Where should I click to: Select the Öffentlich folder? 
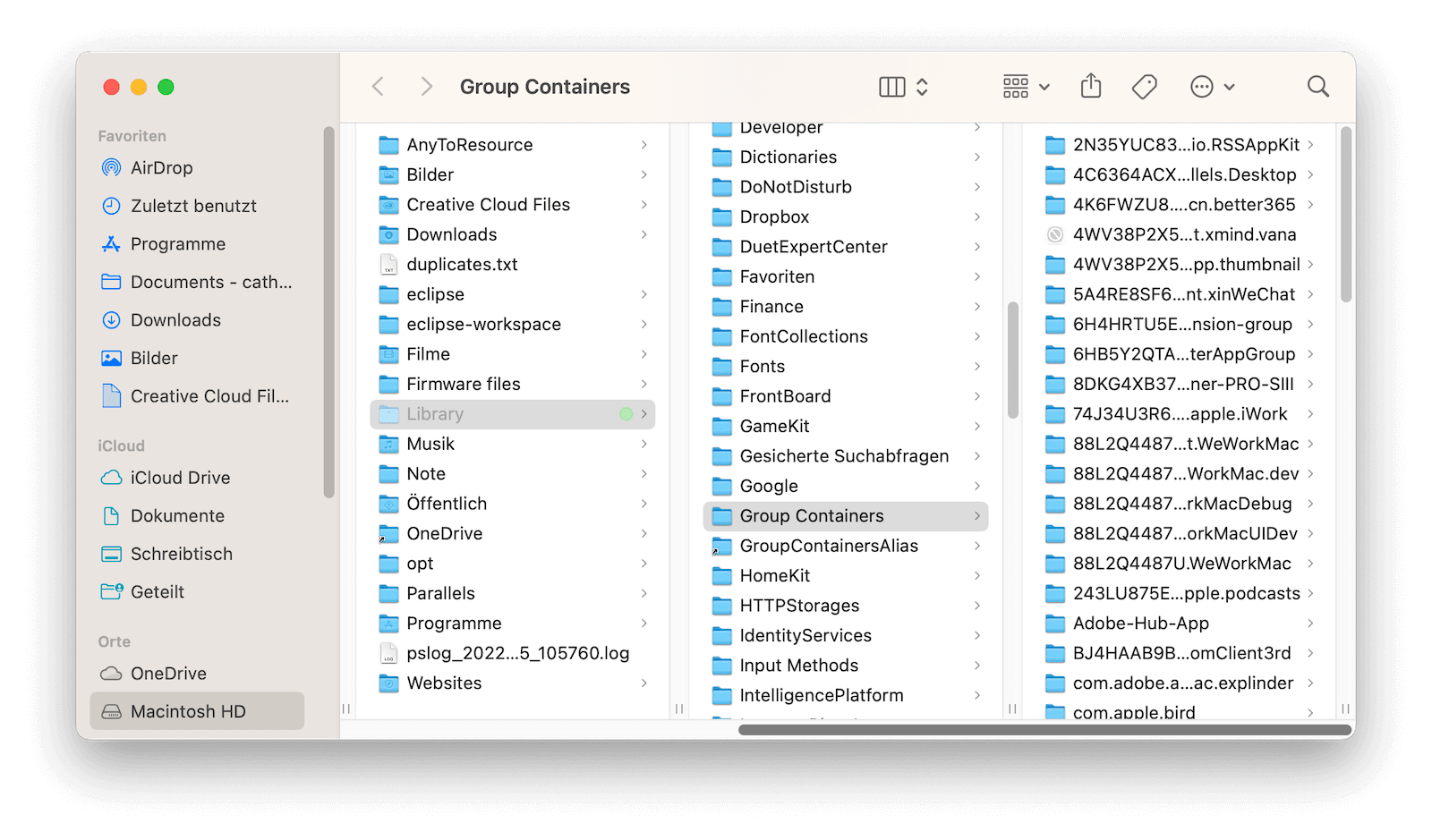pyautogui.click(x=513, y=504)
